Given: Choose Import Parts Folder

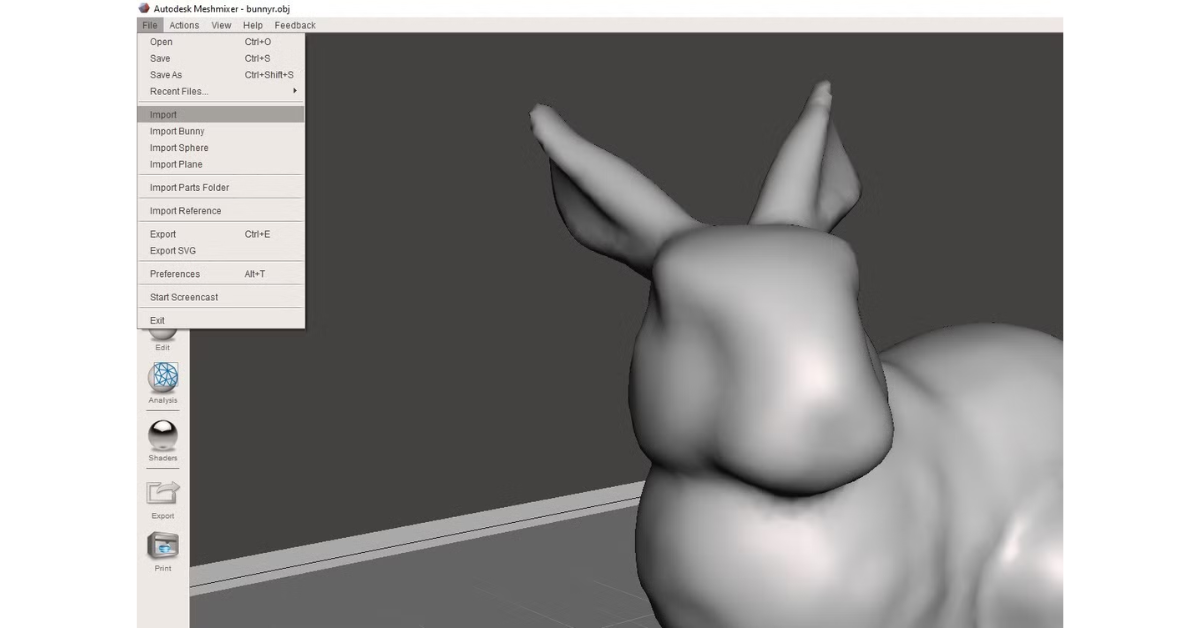Looking at the screenshot, I should pyautogui.click(x=189, y=187).
